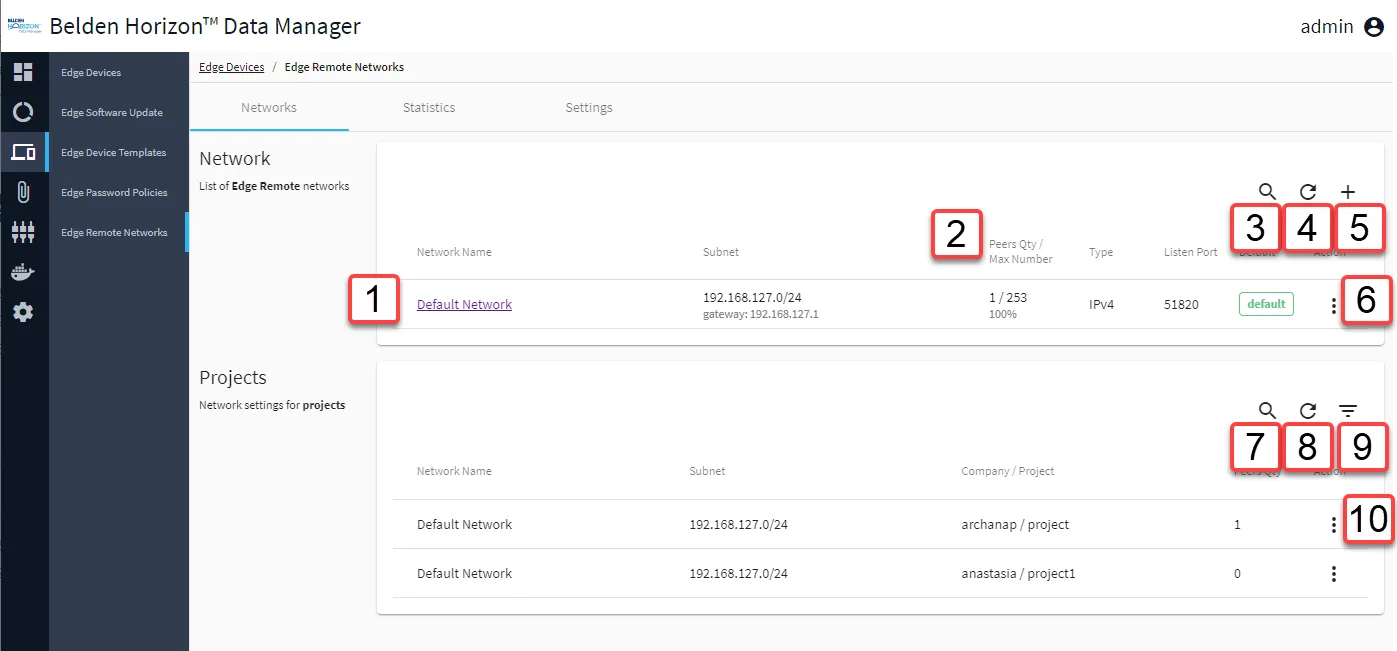Click the Edge Remote Networks breadcrumb text
Viewport: 1397px width, 651px height.
click(344, 67)
